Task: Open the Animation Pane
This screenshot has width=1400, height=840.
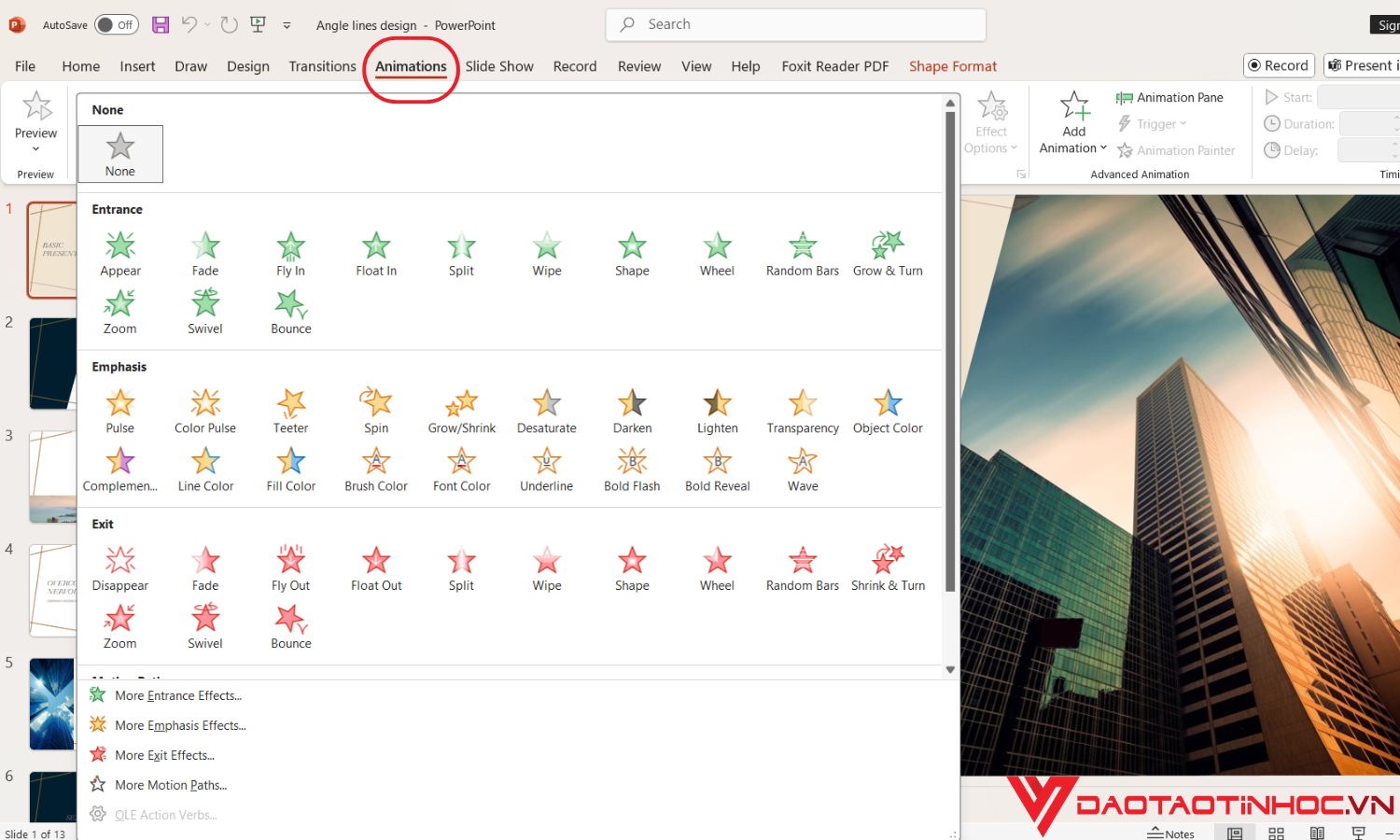Action: pos(1169,97)
